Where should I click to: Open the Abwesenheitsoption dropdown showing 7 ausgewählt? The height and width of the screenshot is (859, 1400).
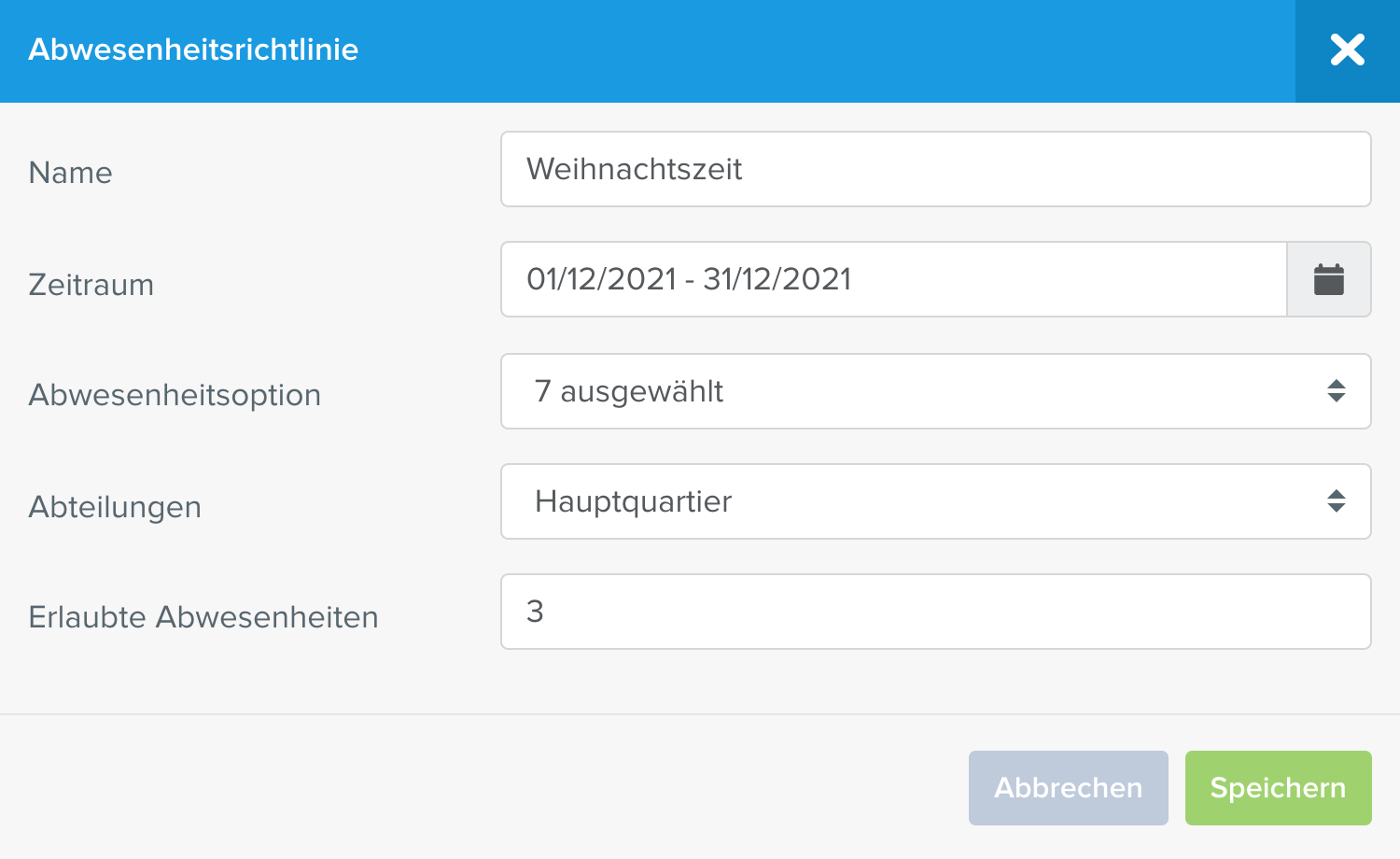click(936, 391)
